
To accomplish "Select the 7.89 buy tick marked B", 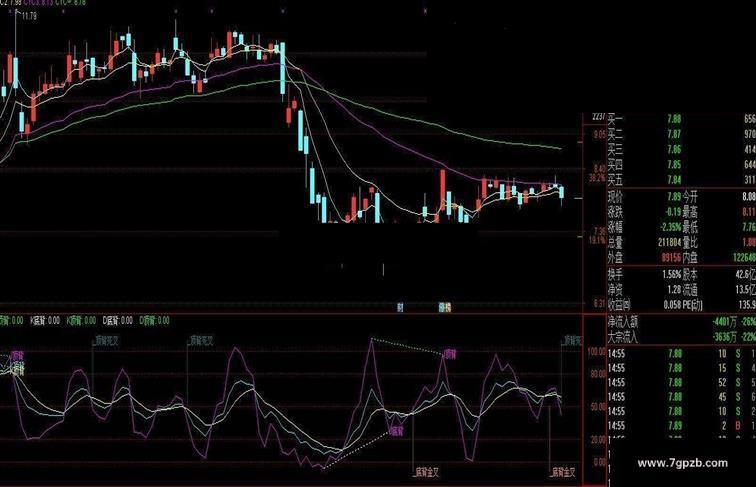I will [681, 426].
